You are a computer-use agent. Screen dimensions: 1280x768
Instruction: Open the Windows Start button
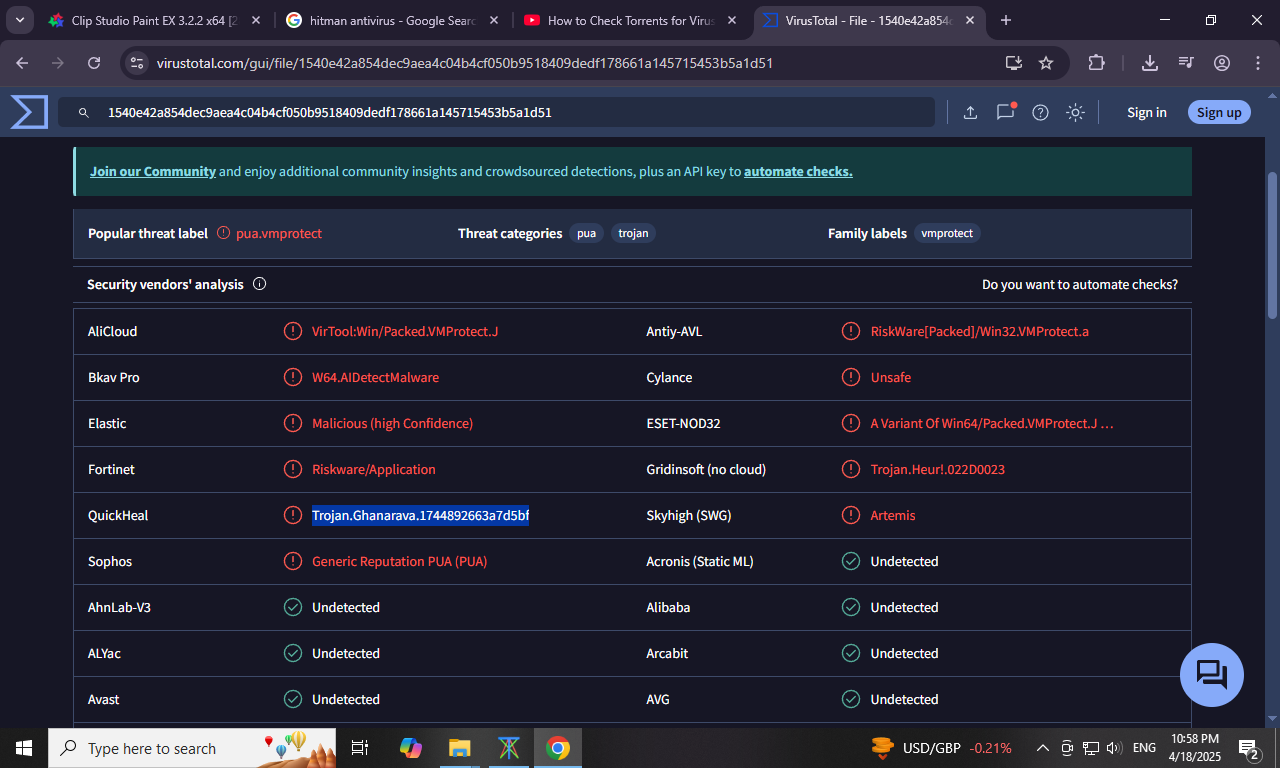pyautogui.click(x=24, y=748)
